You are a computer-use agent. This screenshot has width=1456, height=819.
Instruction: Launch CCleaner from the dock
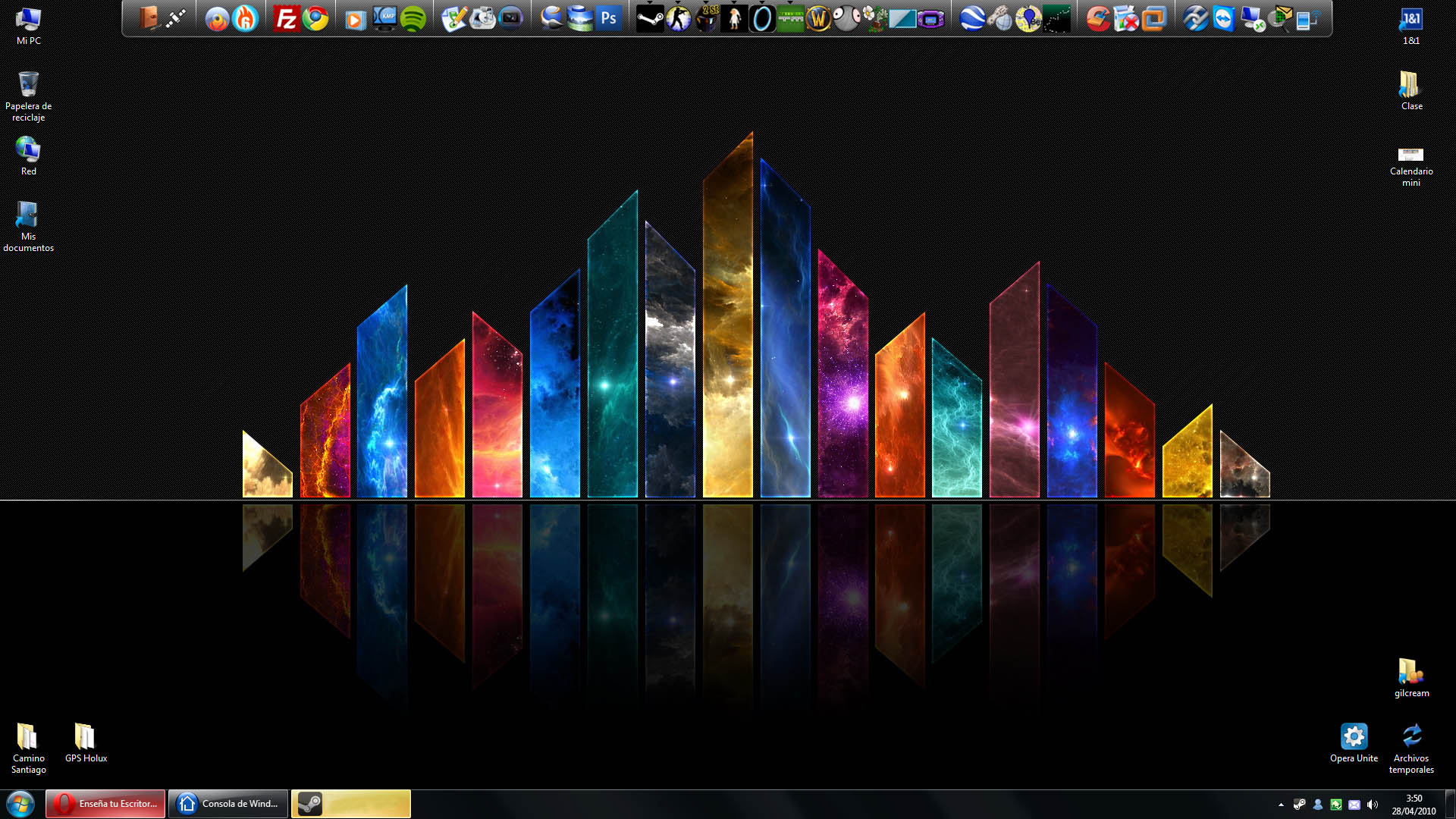tap(1097, 18)
